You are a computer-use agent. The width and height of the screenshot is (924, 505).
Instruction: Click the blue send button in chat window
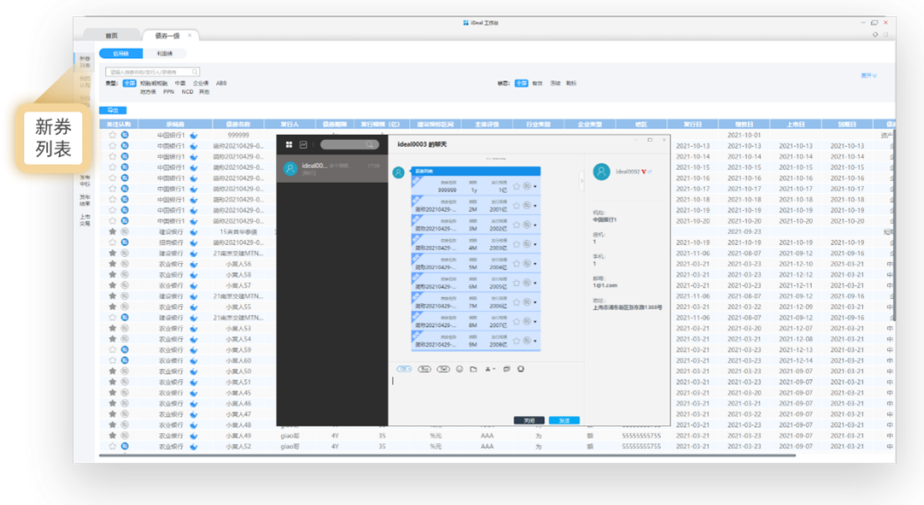click(x=564, y=420)
